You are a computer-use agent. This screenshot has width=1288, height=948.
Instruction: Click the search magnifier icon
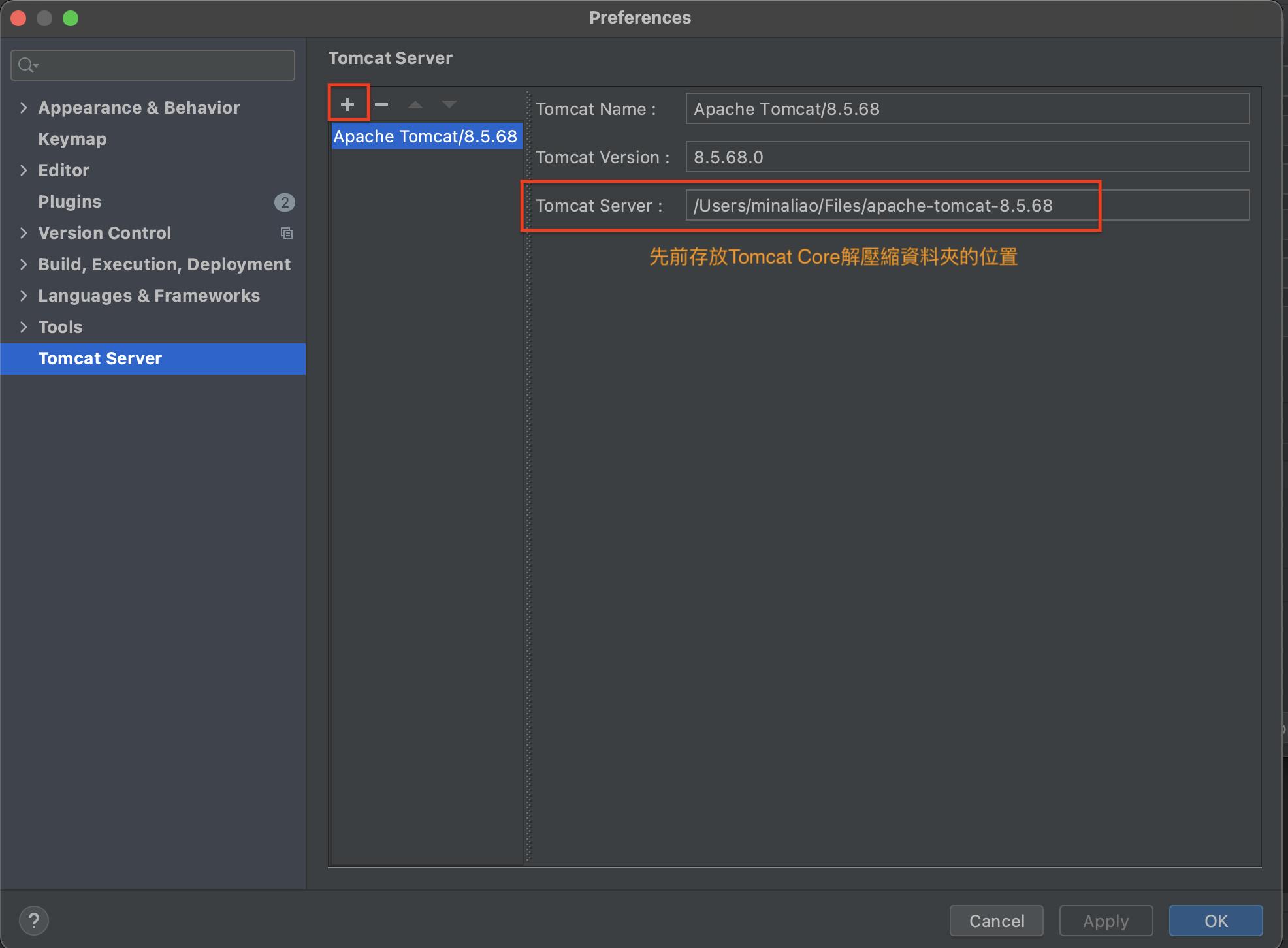coord(27,65)
